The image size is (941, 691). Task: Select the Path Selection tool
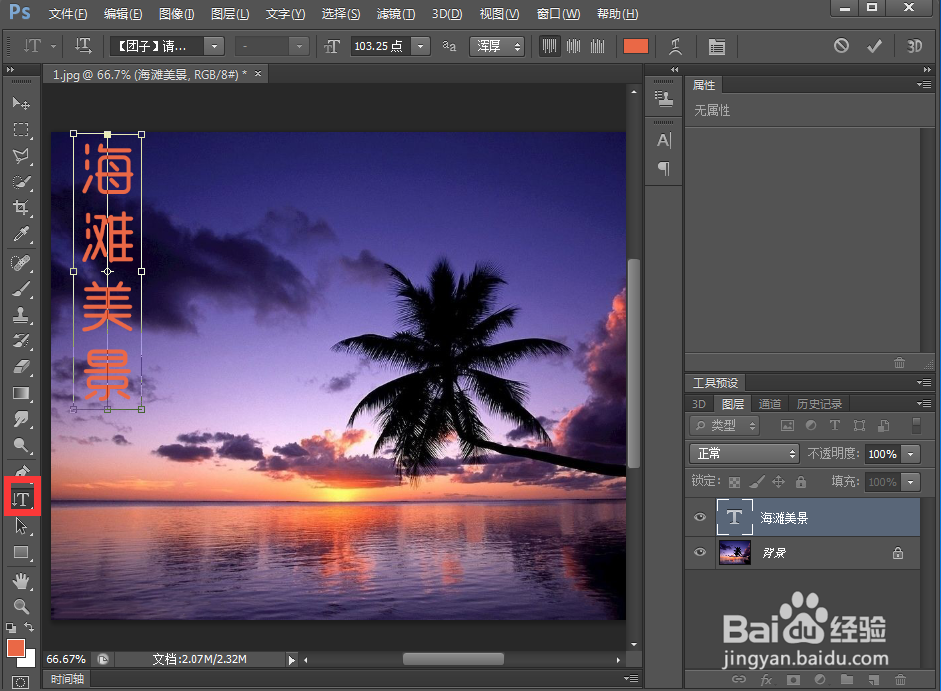coord(21,526)
